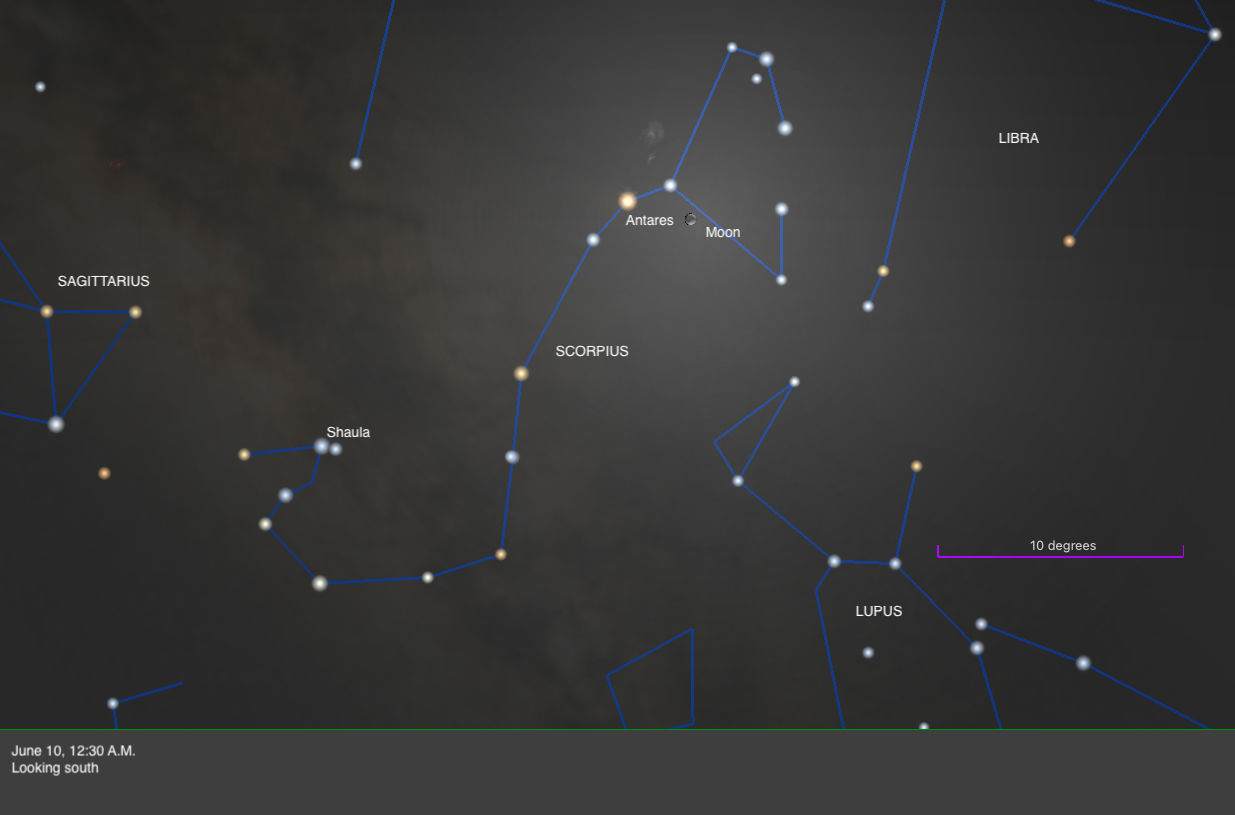This screenshot has width=1235, height=815.
Task: Select the star Antares
Action: pyautogui.click(x=627, y=199)
